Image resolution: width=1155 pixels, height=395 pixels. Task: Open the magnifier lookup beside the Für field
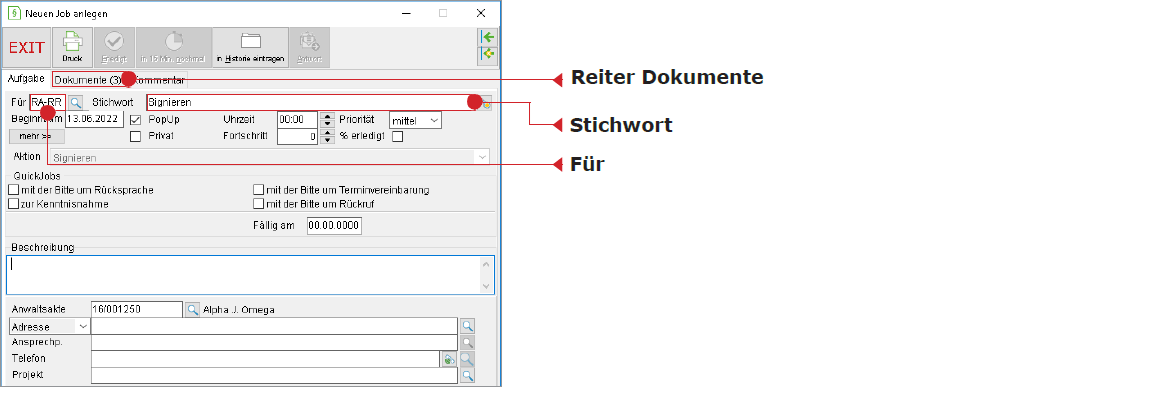[x=75, y=102]
